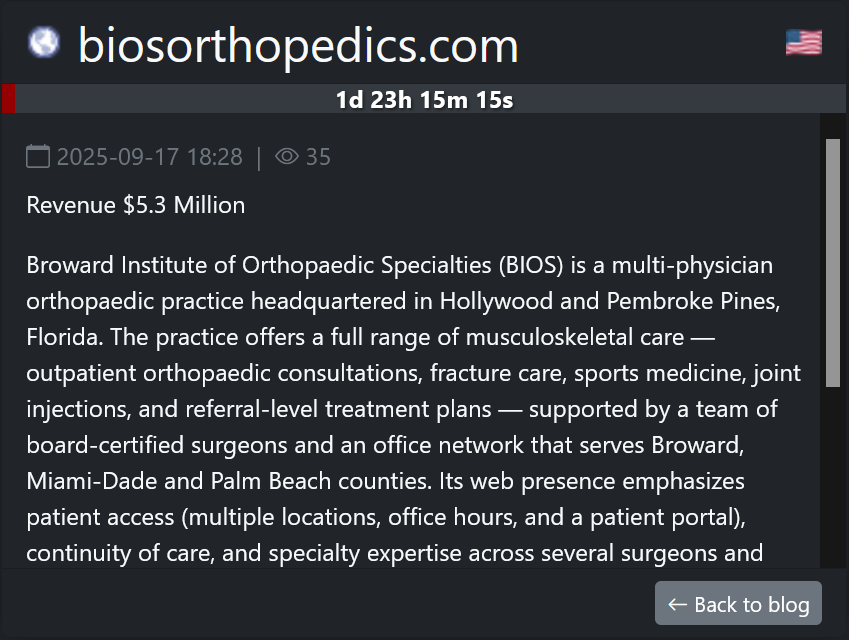
Task: Click the globe icon beside the site title
Action: (44, 42)
